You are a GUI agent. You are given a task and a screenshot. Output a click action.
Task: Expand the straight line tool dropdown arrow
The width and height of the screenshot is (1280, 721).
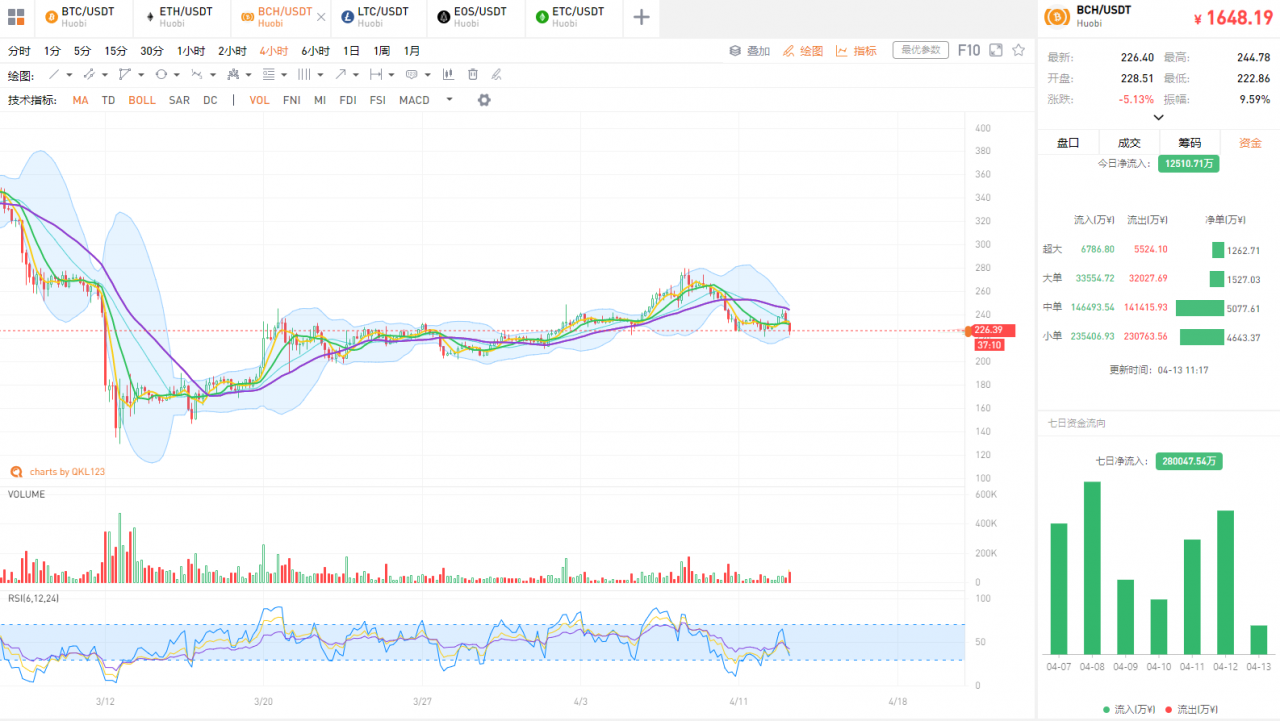[x=69, y=75]
